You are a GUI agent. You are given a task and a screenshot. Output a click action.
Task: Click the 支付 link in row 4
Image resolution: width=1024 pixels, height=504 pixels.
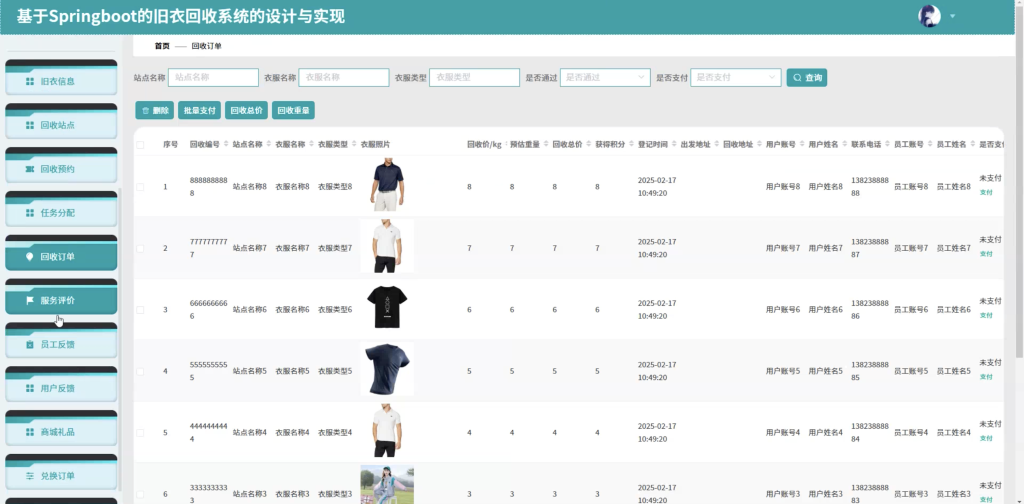pyautogui.click(x=986, y=377)
